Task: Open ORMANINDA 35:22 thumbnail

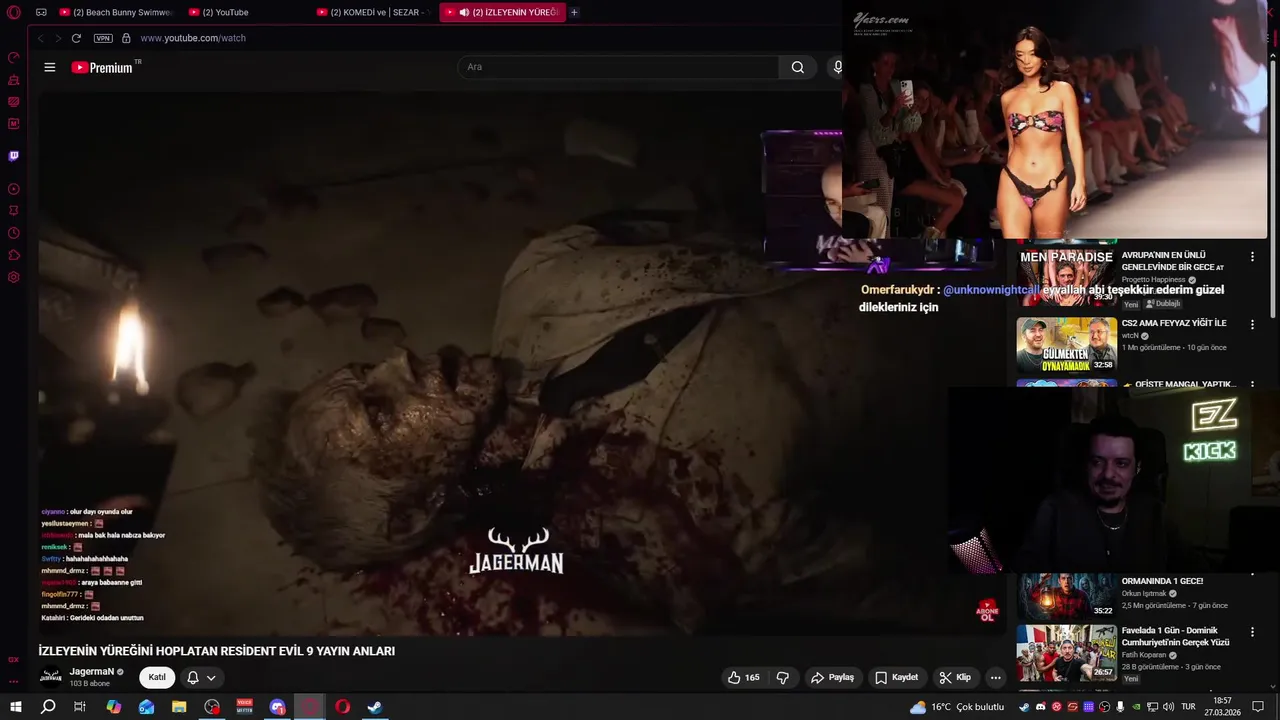Action: [1066, 596]
